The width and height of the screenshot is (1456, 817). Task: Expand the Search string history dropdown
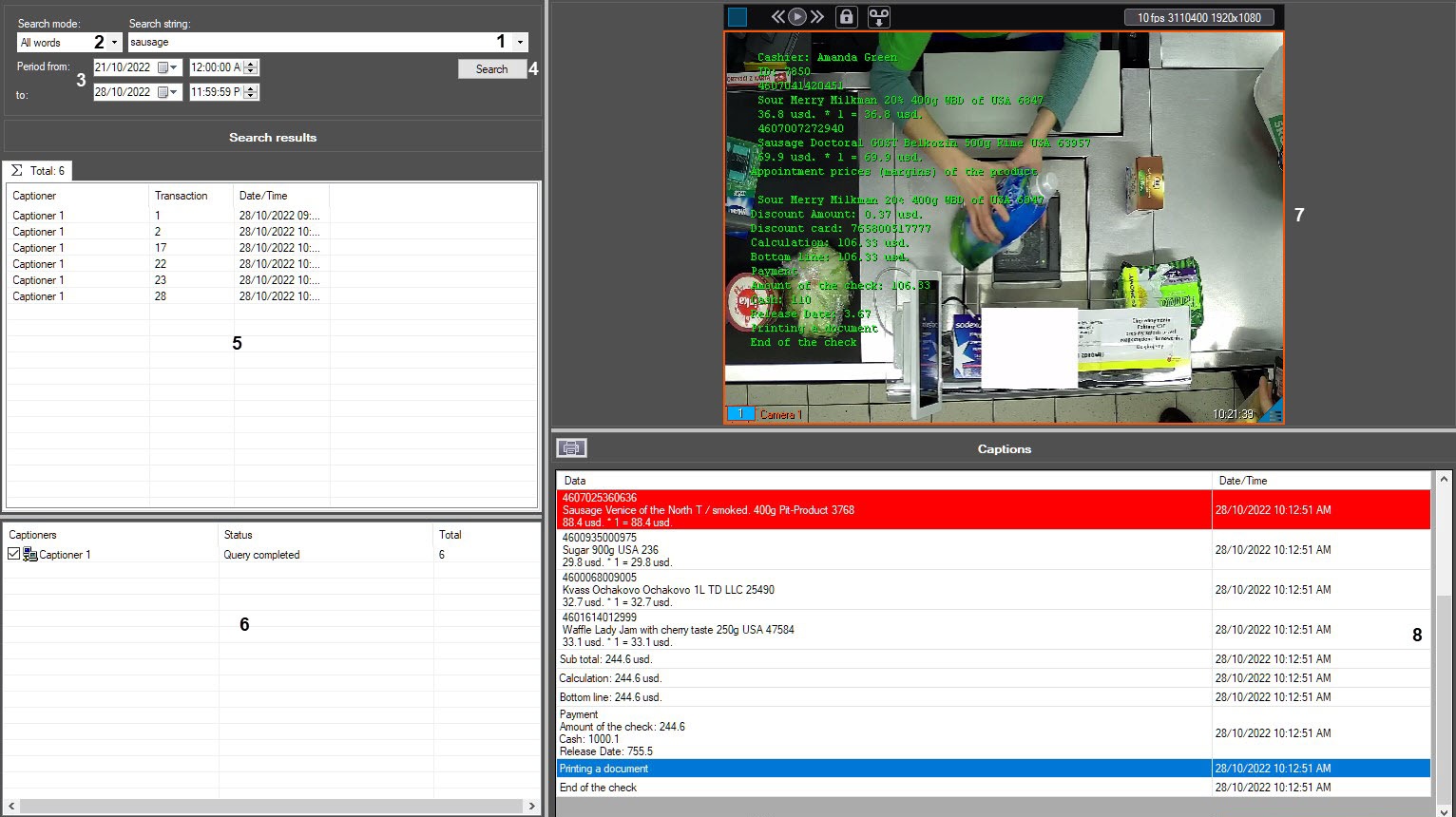[520, 43]
